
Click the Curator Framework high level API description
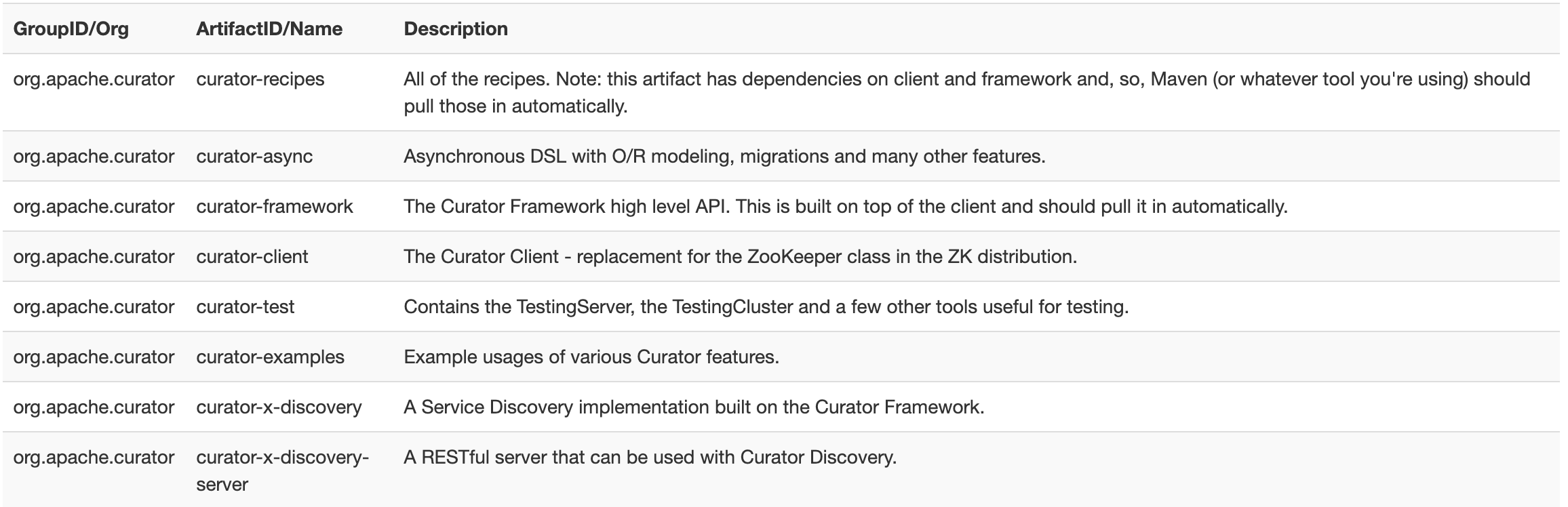pos(845,207)
